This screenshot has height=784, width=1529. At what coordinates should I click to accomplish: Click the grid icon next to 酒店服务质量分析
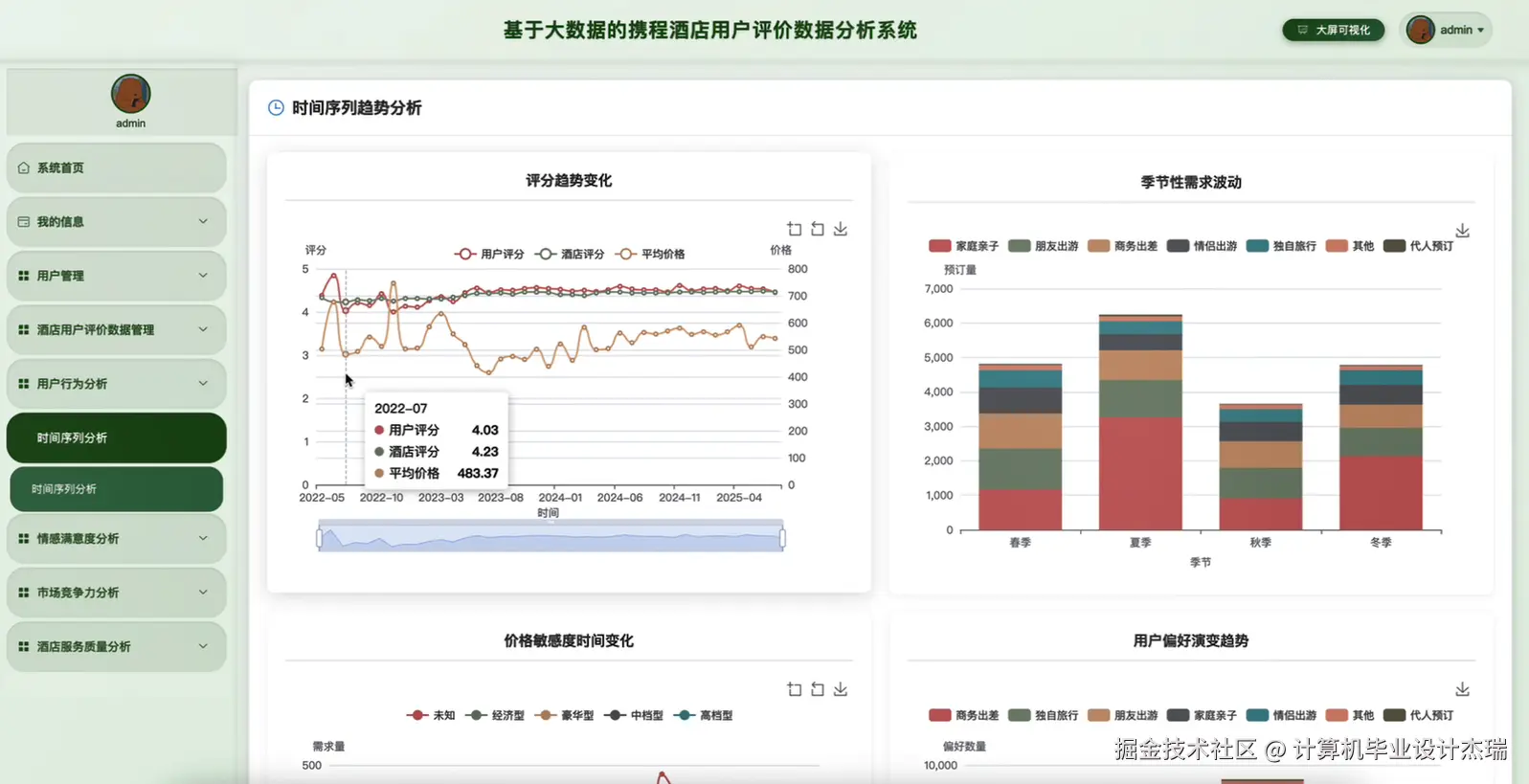[24, 647]
